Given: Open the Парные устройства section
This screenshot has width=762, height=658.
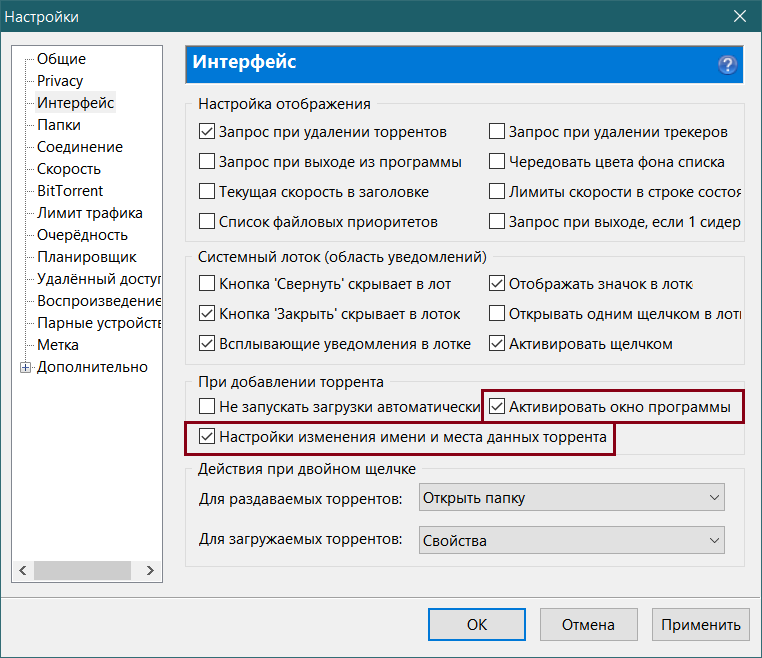Looking at the screenshot, I should point(99,323).
